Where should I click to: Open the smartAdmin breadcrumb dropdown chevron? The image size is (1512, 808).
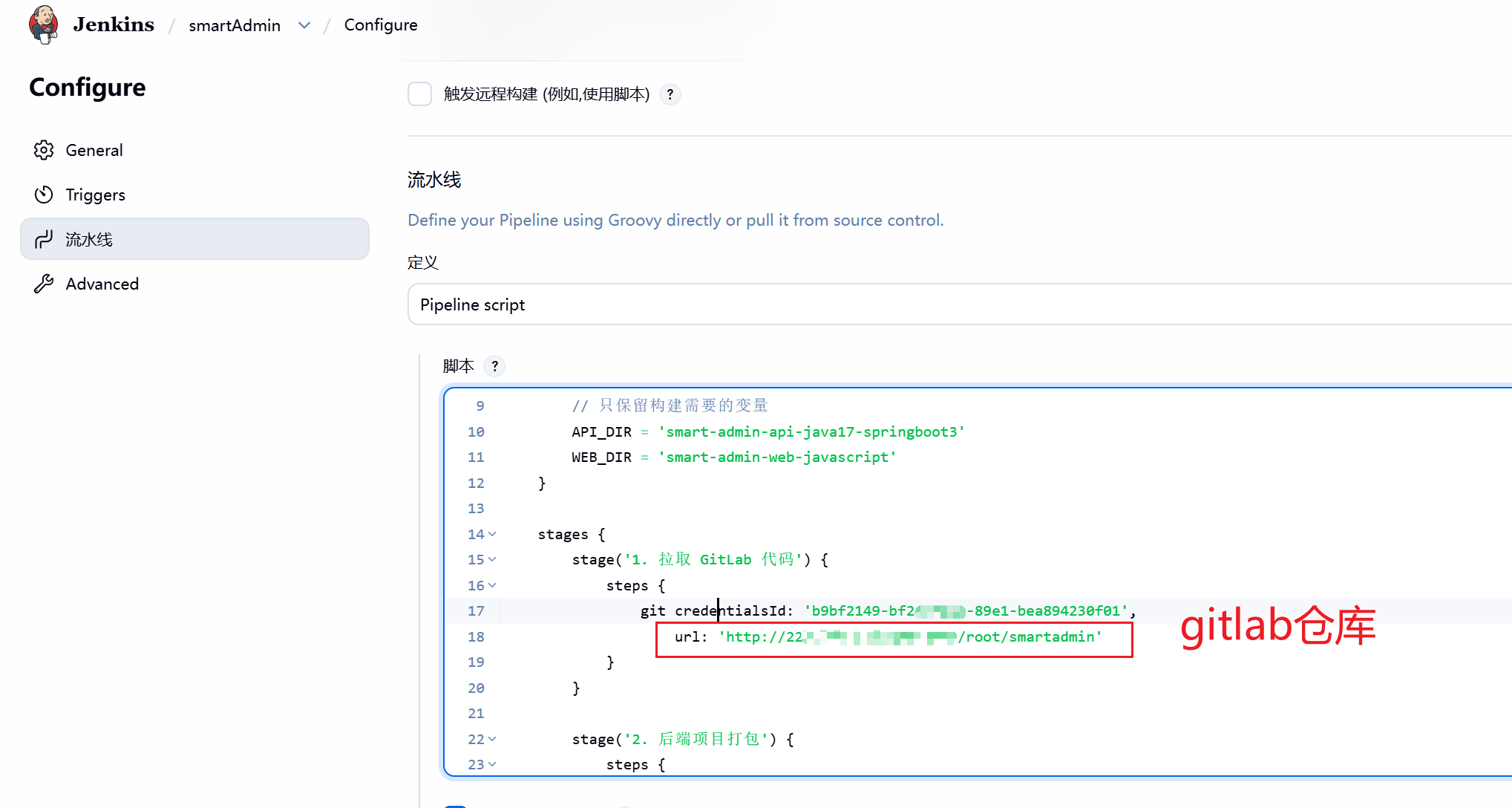[x=304, y=25]
